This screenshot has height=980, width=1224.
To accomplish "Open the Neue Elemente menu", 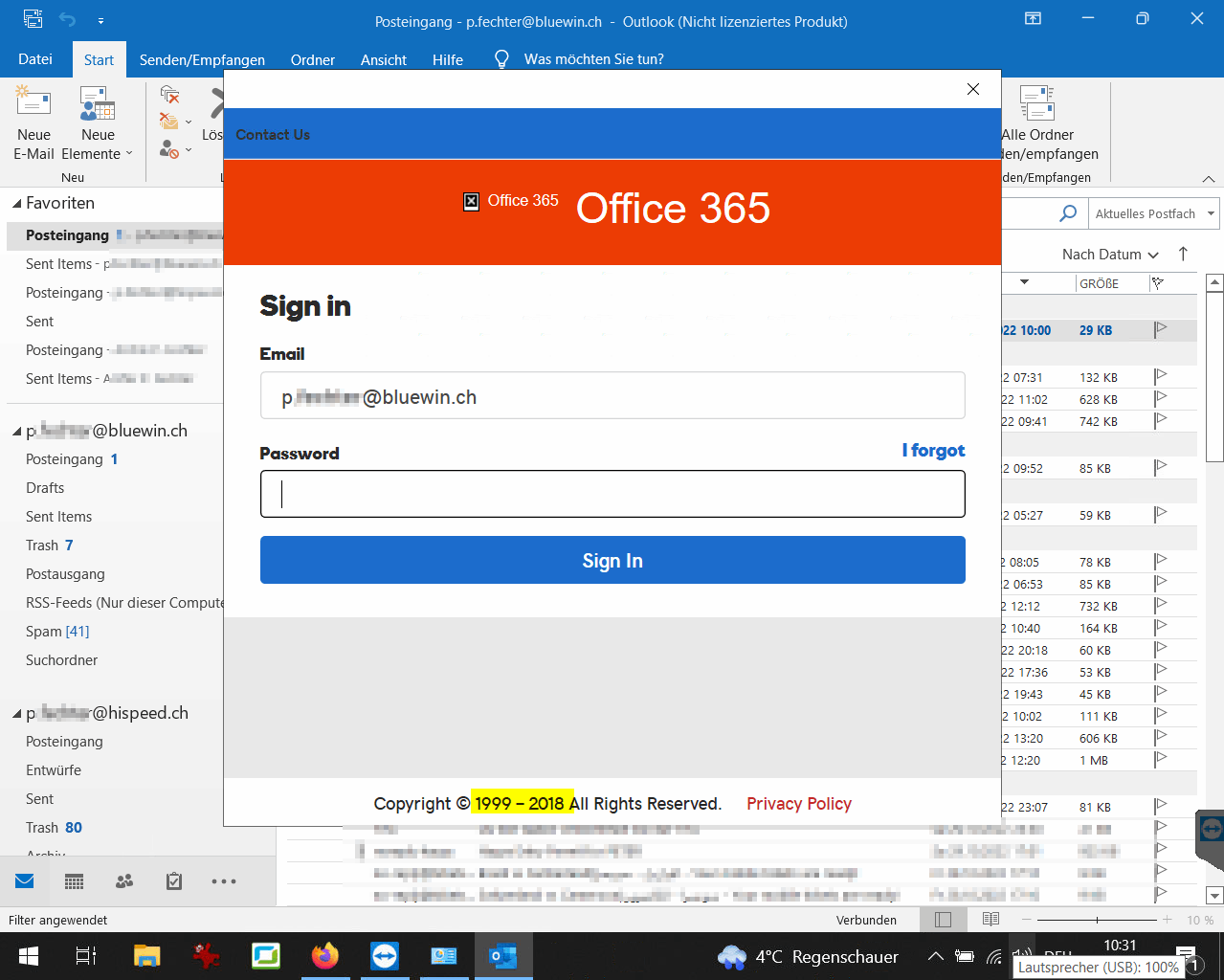I will tap(98, 122).
